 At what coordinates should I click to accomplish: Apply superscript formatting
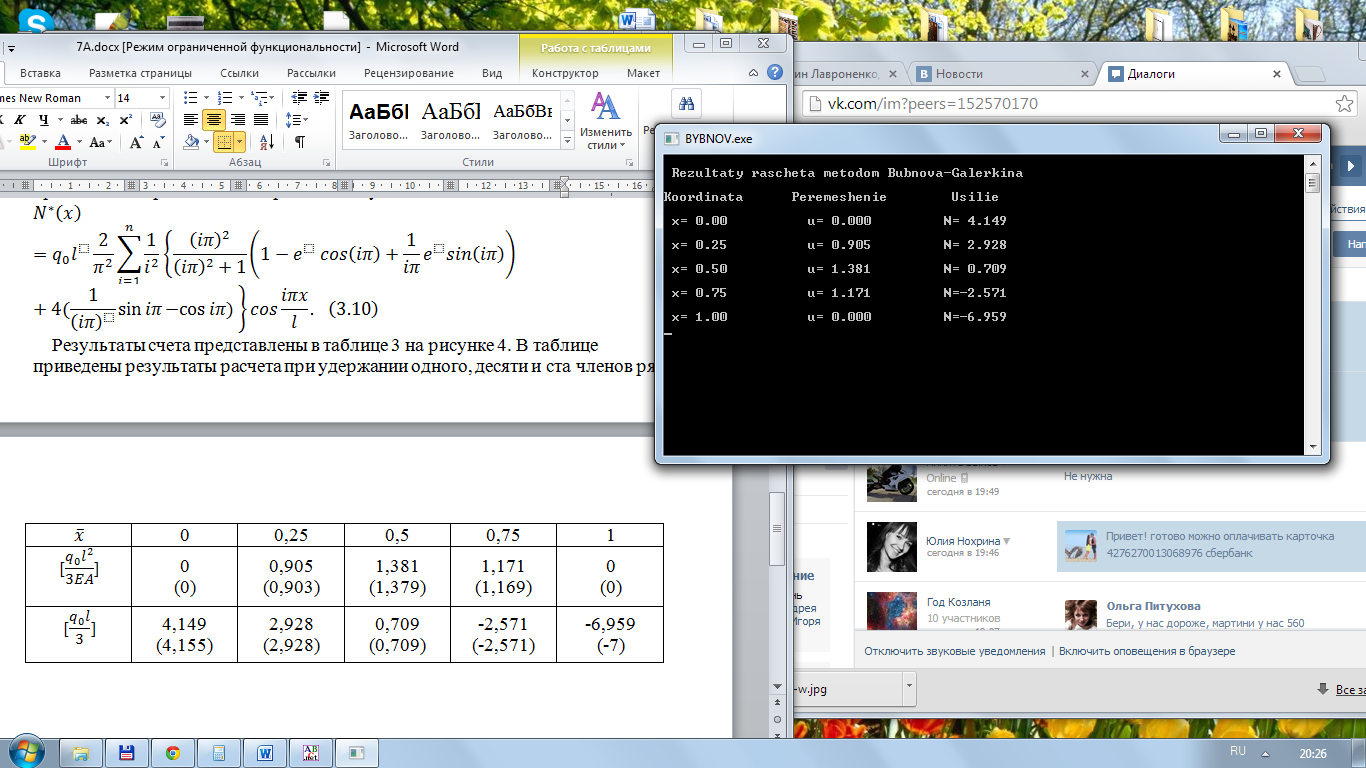(x=126, y=120)
